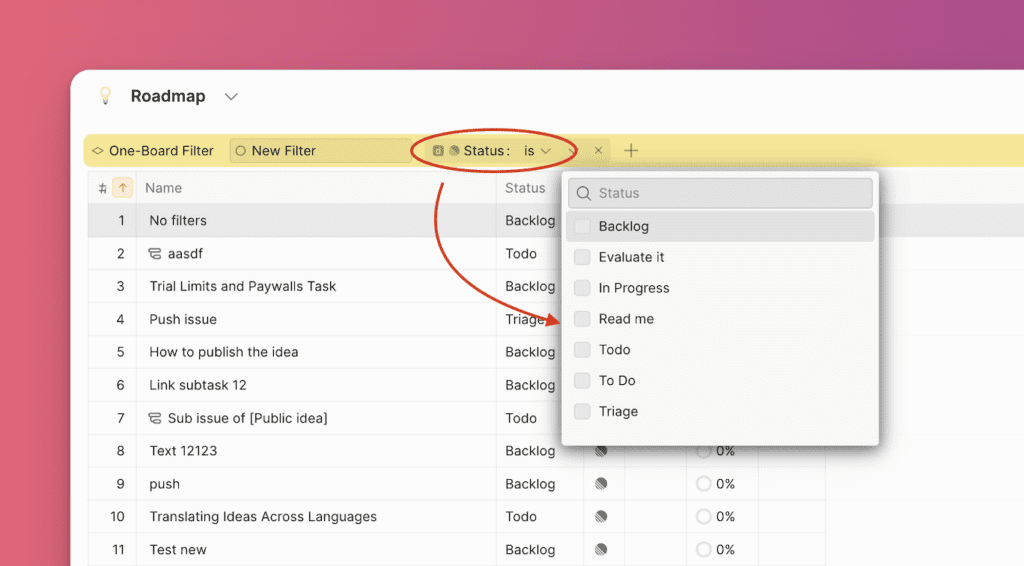This screenshot has height=566, width=1024.
Task: Click the striped status icon in row 9
Action: coord(600,484)
